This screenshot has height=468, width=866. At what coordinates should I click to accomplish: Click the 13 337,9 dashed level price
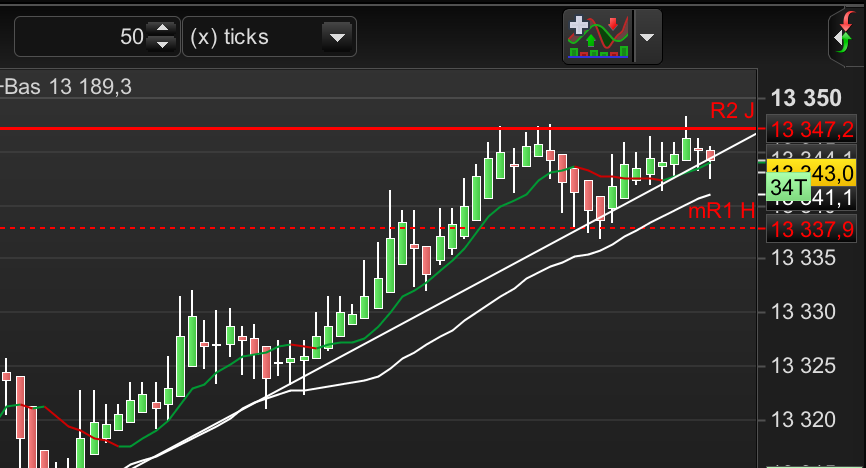[811, 229]
